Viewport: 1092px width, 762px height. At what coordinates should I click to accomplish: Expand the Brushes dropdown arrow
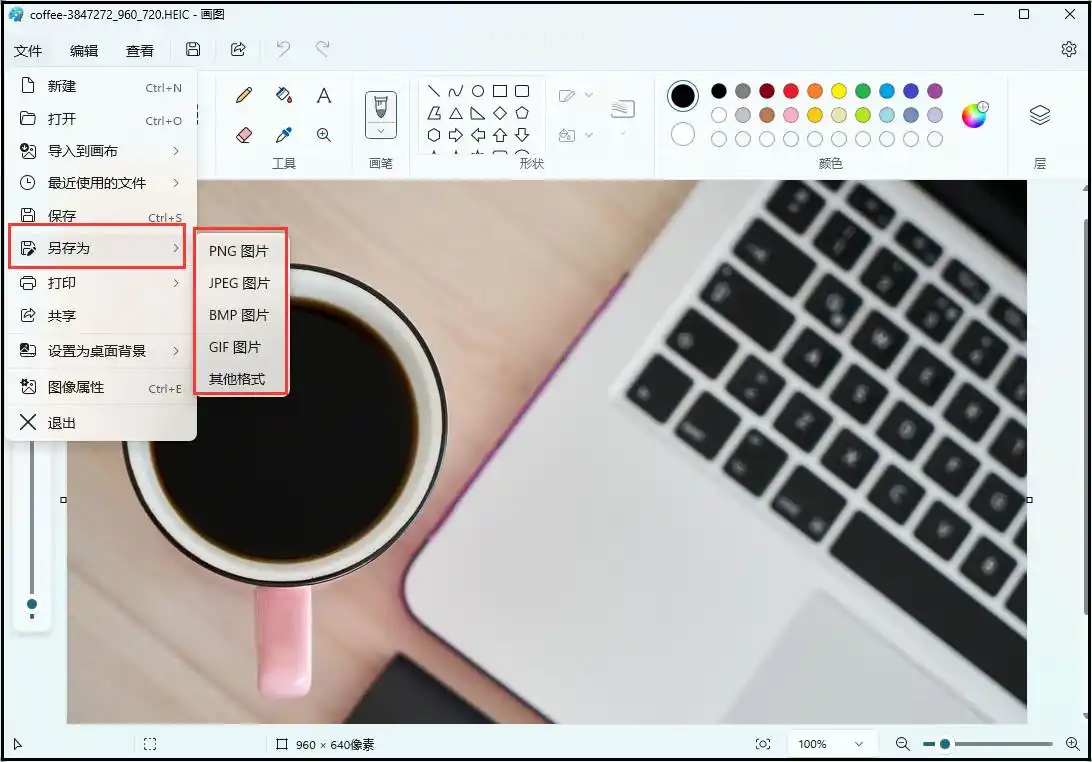381,131
